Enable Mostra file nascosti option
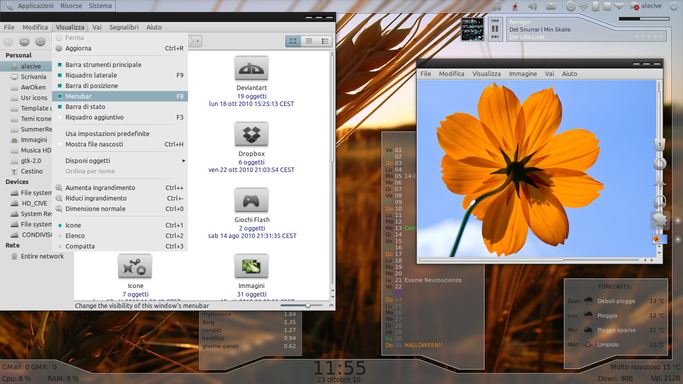Screen dimensions: 683x384 point(120,144)
